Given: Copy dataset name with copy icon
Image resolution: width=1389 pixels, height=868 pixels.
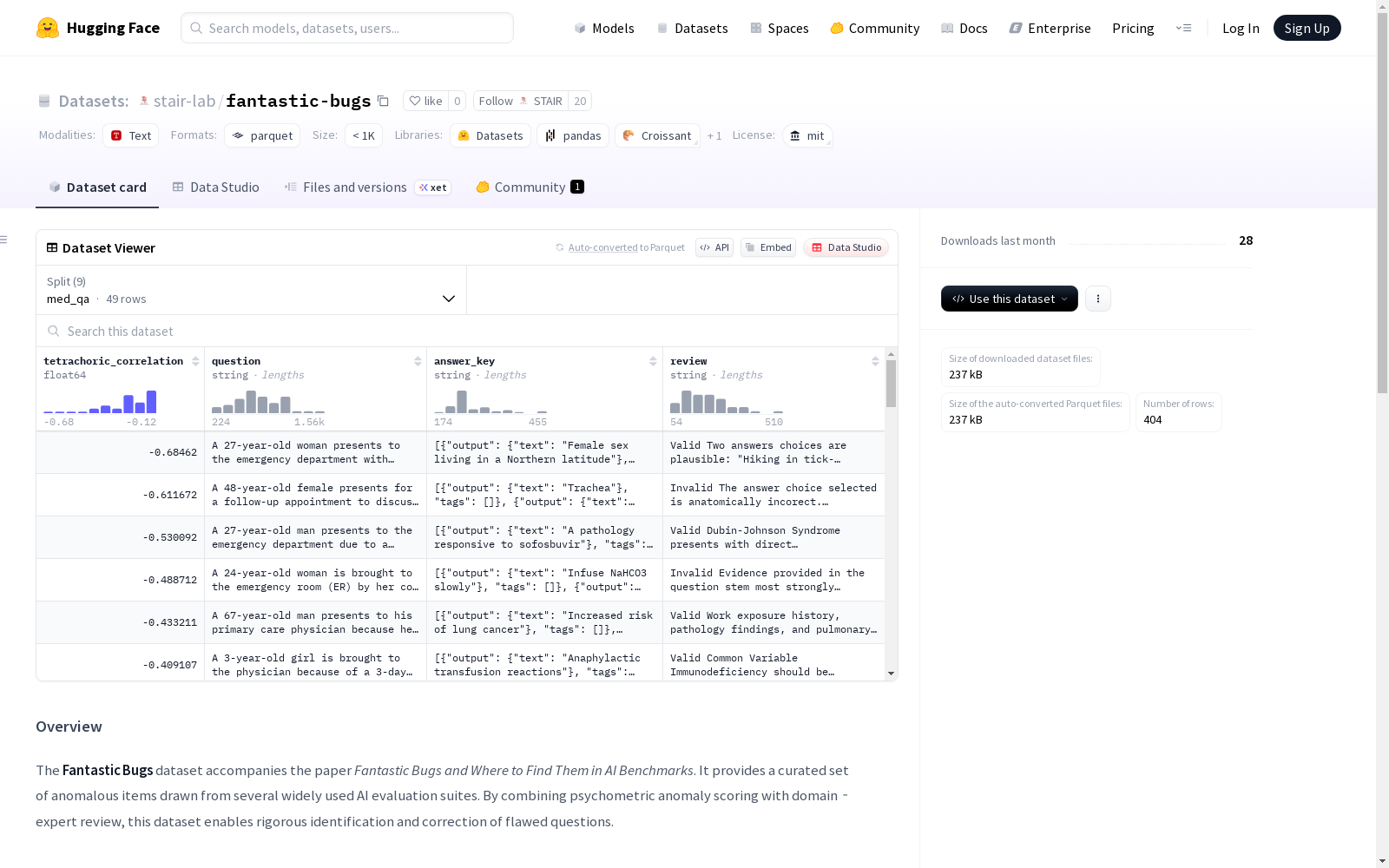Looking at the screenshot, I should tap(383, 101).
